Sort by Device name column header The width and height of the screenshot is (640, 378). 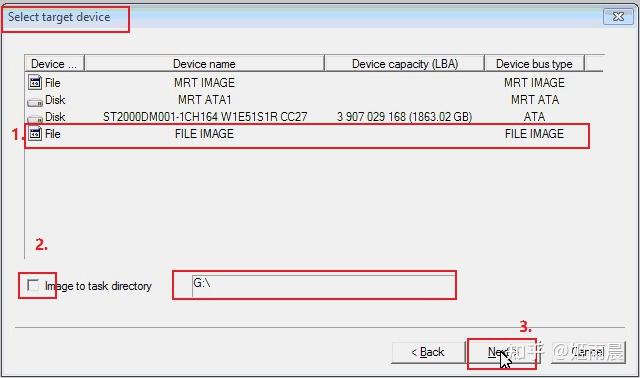[204, 64]
